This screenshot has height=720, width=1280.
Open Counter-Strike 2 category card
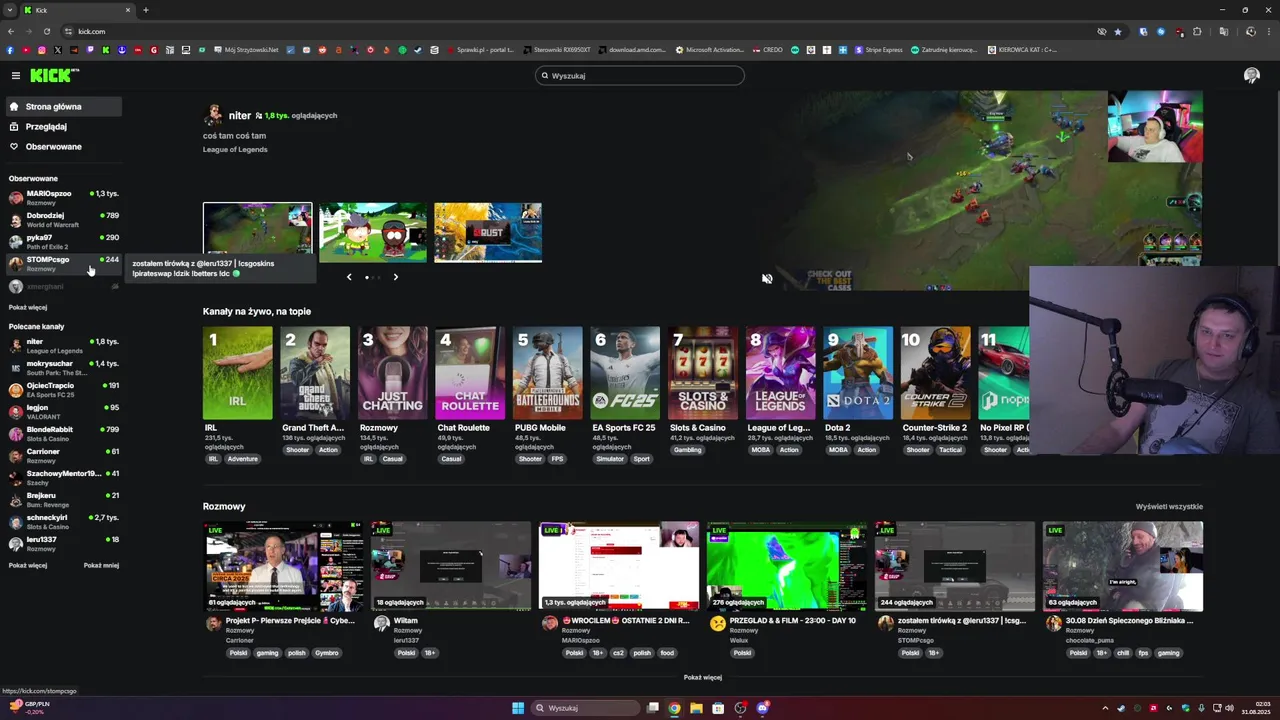pos(935,373)
